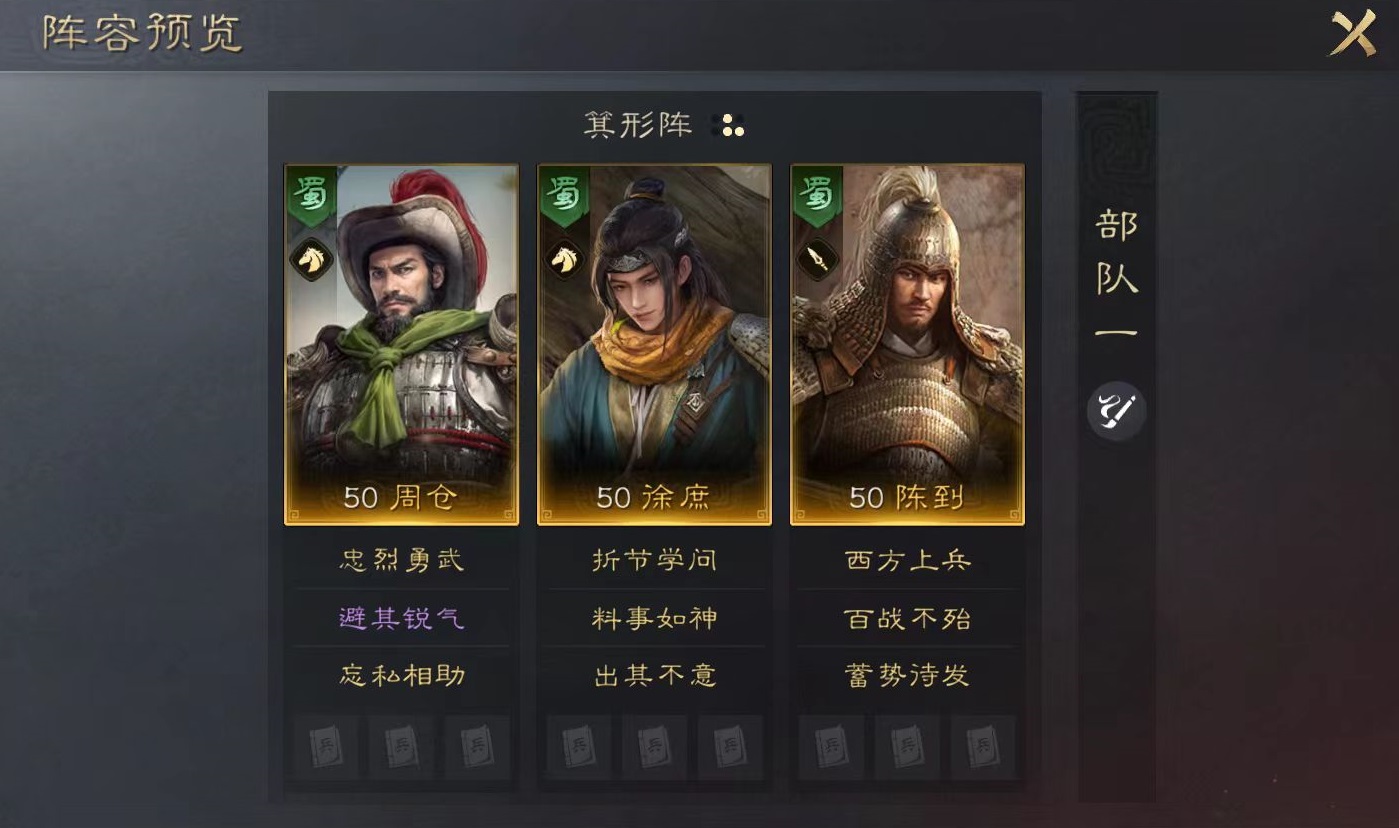View the 忠烈勇武 skill

(x=401, y=560)
